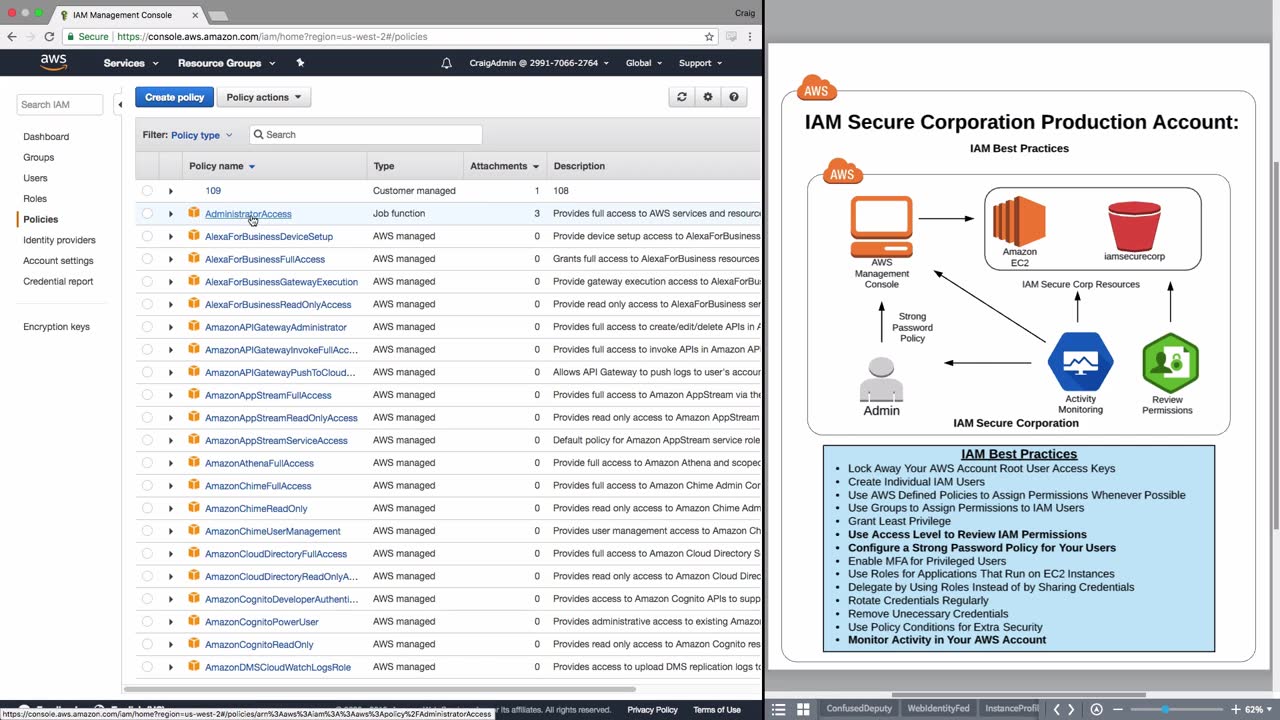The image size is (1280, 720).
Task: Switch to the ConfusedDeputy tab
Action: [859, 709]
